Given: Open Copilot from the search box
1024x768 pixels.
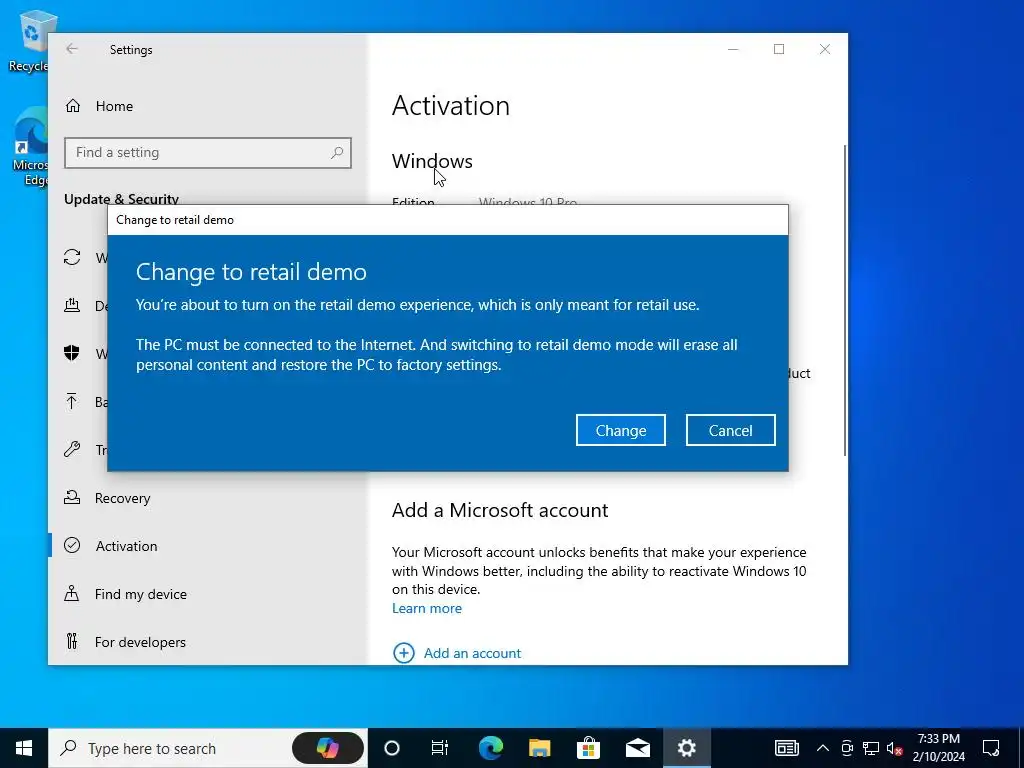Looking at the screenshot, I should coord(328,748).
